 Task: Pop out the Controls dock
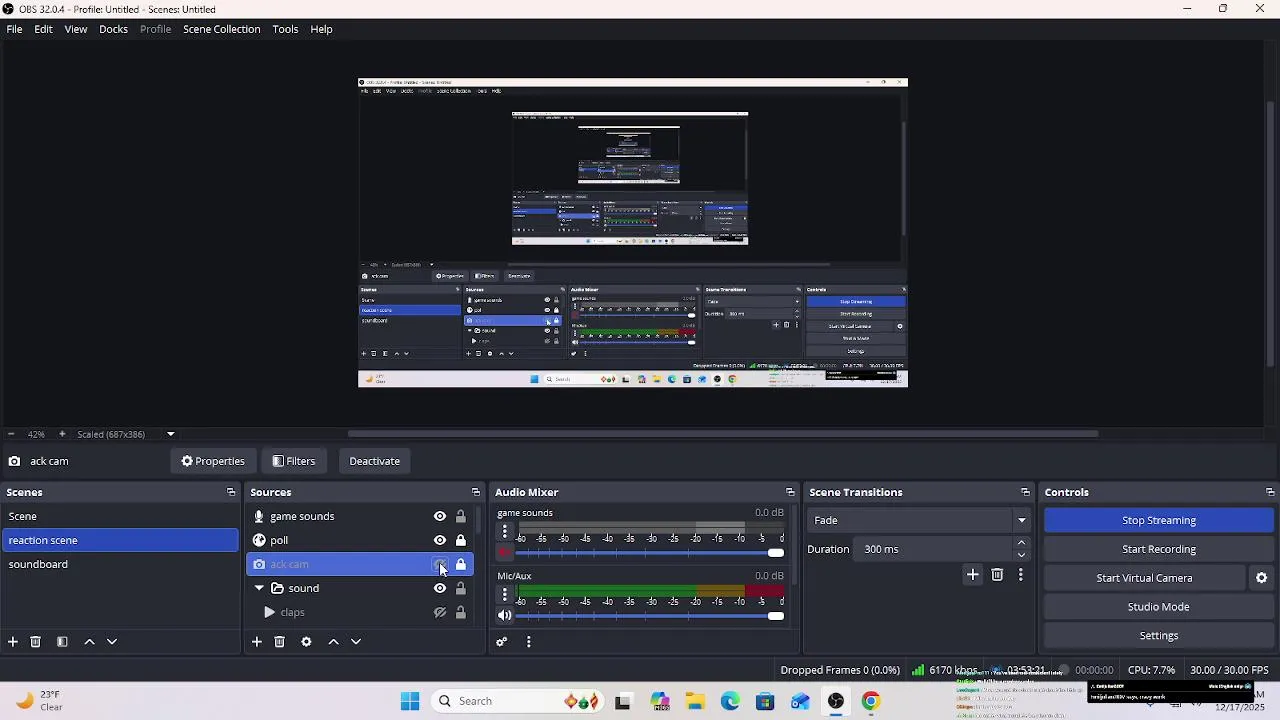(1270, 492)
